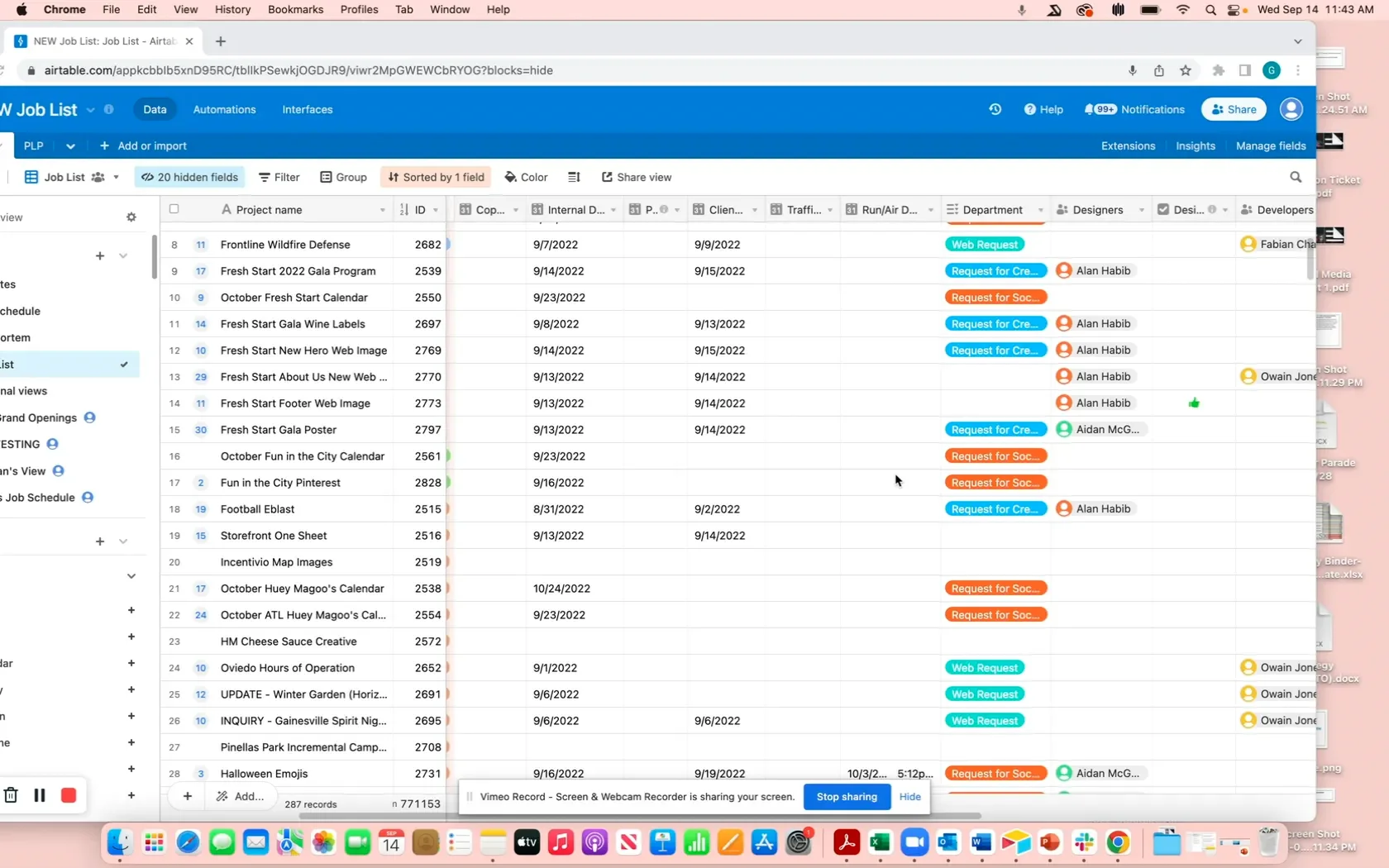Click thumbs-up in Fresh Start Footer row
1389x868 pixels.
(1194, 403)
